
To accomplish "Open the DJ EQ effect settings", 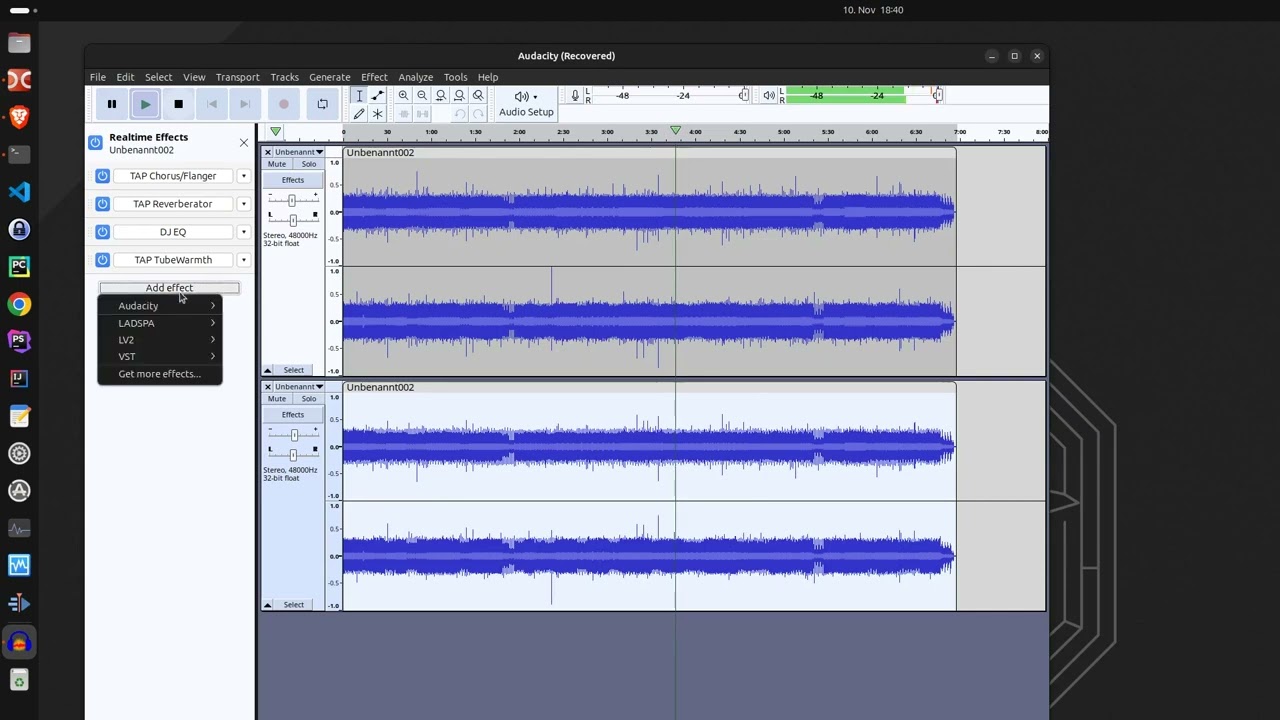I will 173,232.
